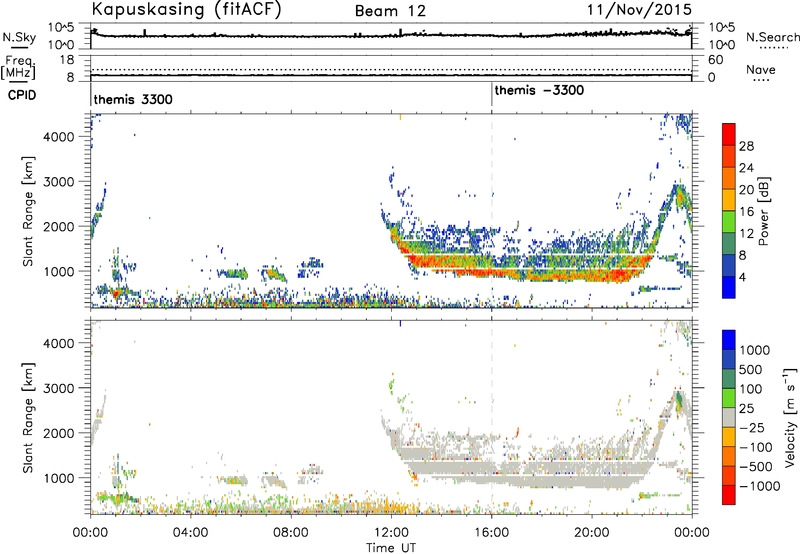Select the 'themis -3300' CPID marker
The height and width of the screenshot is (554, 800).
(539, 90)
